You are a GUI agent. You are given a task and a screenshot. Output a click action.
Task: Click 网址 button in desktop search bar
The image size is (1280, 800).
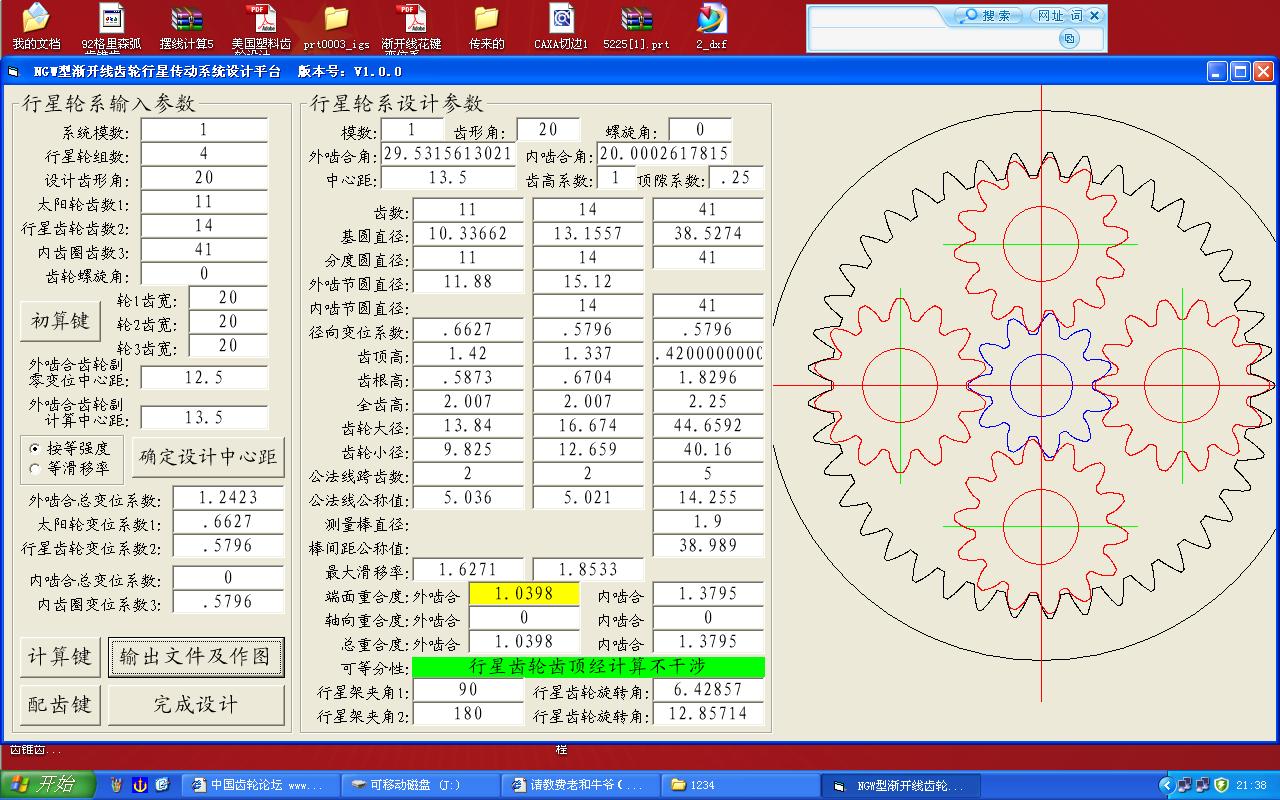point(1050,15)
